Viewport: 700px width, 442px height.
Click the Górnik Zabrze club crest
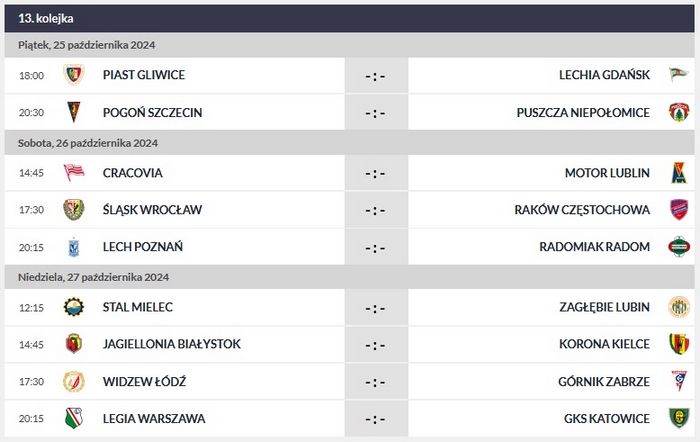[x=679, y=381]
